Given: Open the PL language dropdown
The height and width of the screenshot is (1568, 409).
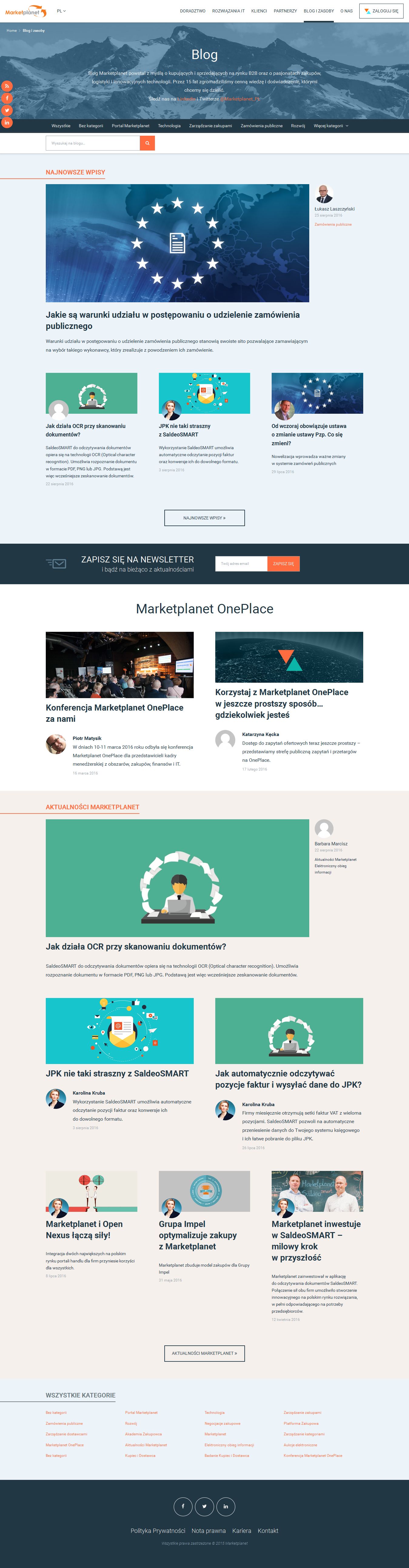Looking at the screenshot, I should (x=61, y=11).
